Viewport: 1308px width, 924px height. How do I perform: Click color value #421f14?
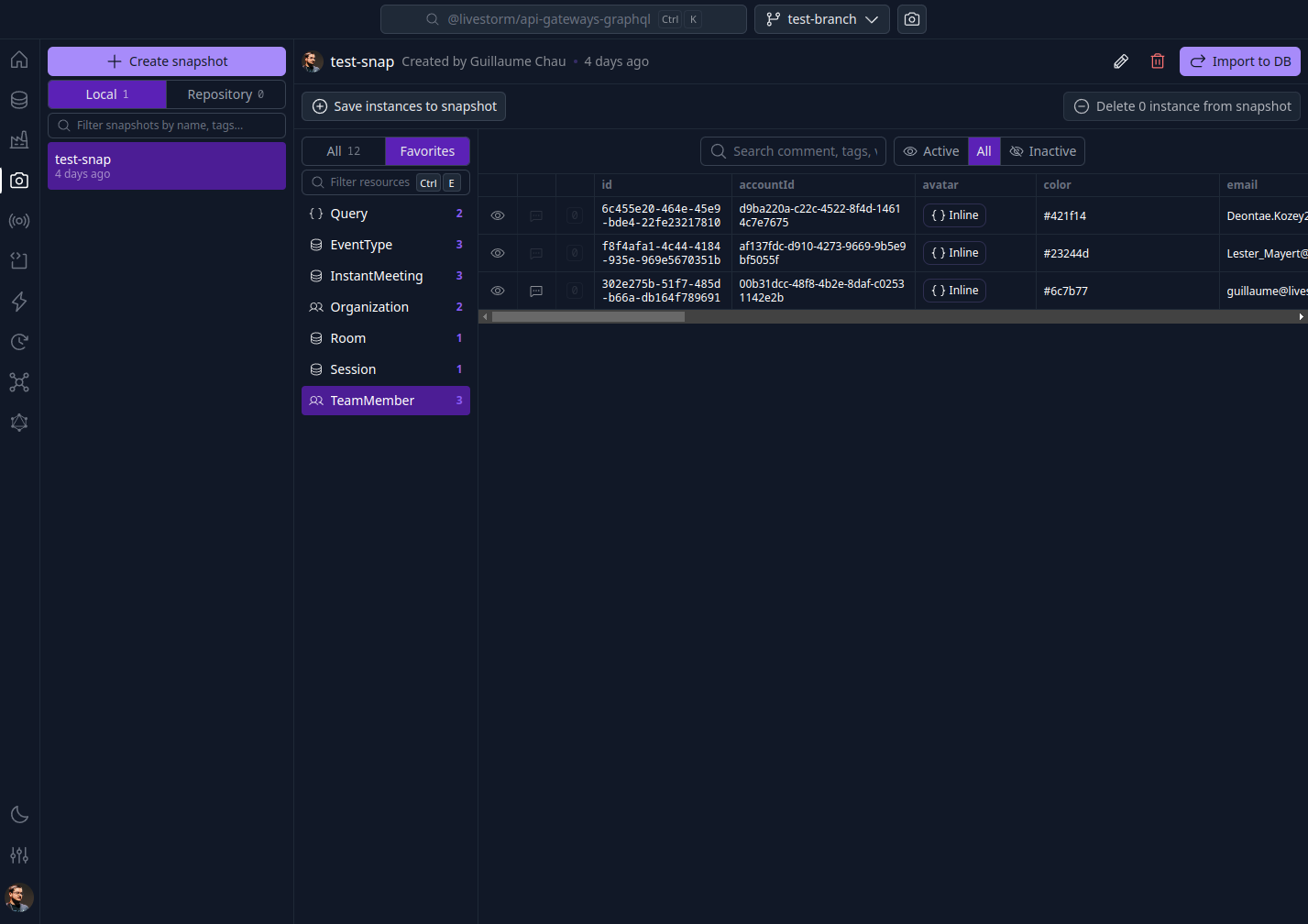coord(1064,216)
